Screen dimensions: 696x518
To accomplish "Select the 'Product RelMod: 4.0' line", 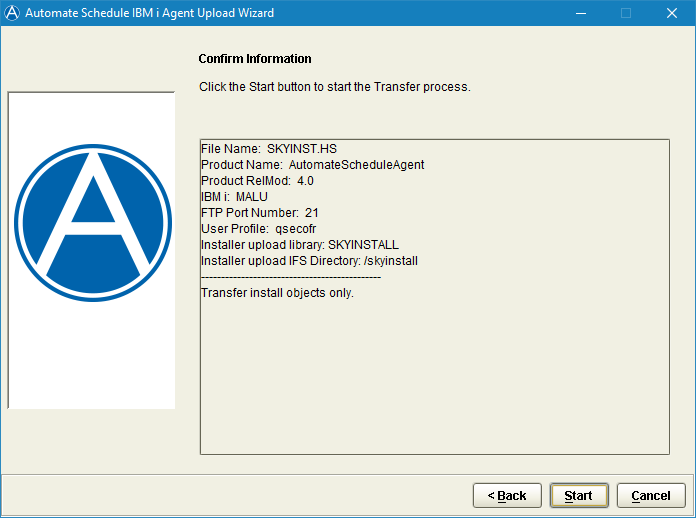I will [257, 181].
